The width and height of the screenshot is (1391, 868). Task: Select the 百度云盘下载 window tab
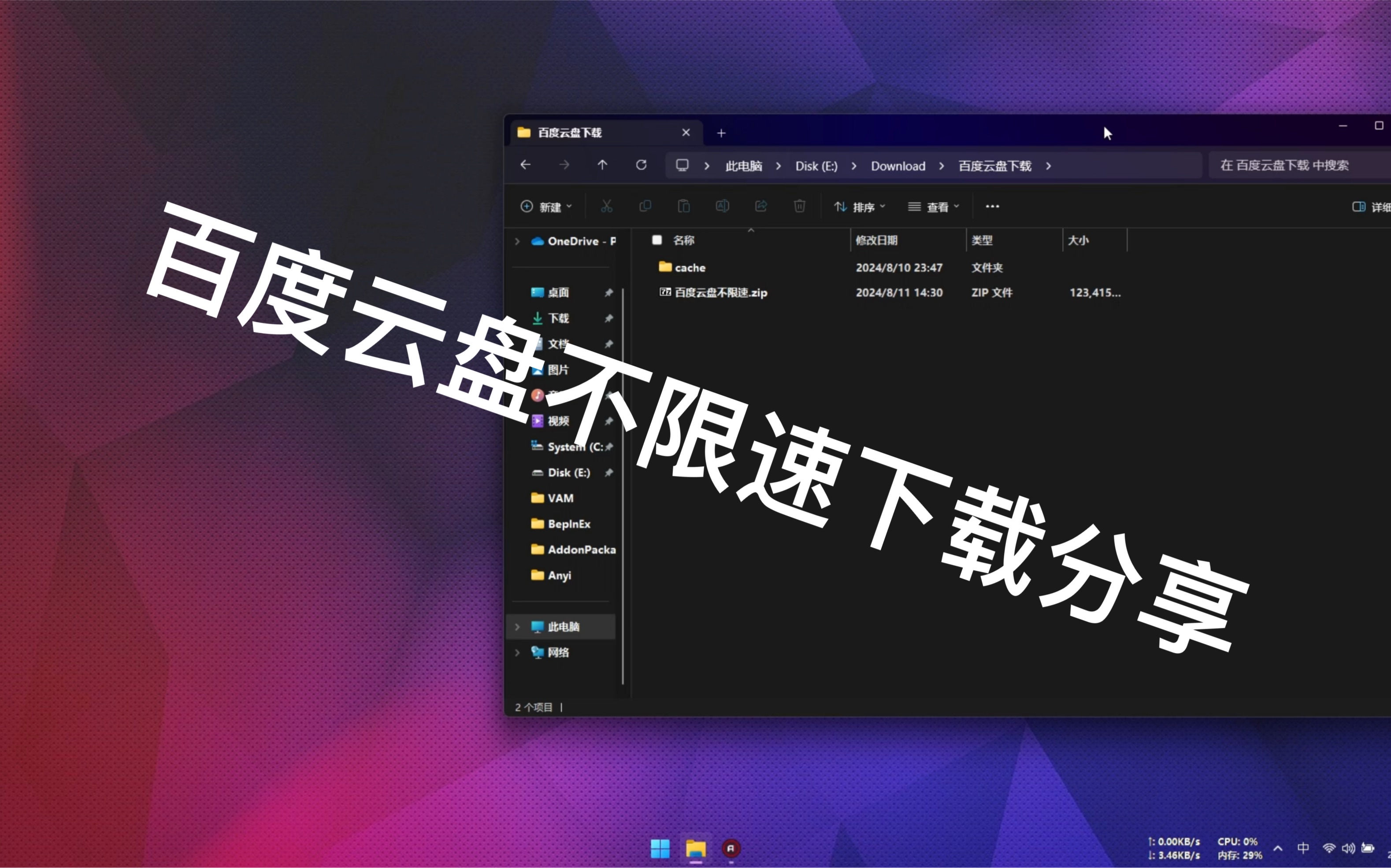point(605,133)
